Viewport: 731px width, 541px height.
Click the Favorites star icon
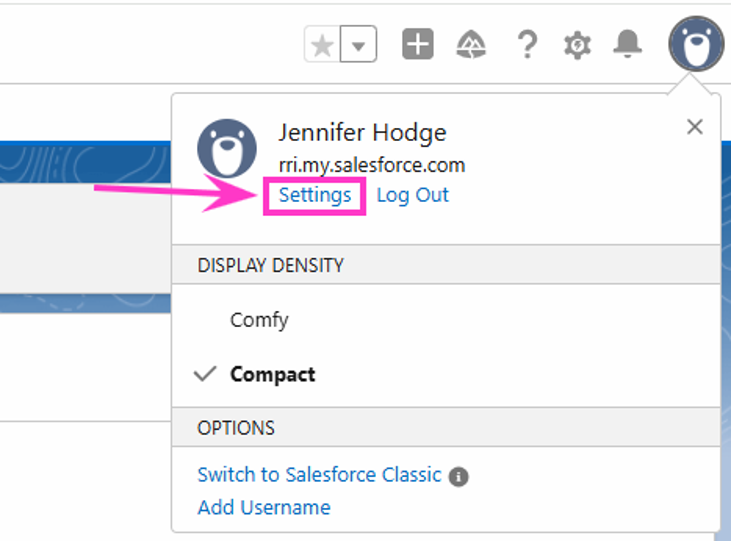[322, 44]
